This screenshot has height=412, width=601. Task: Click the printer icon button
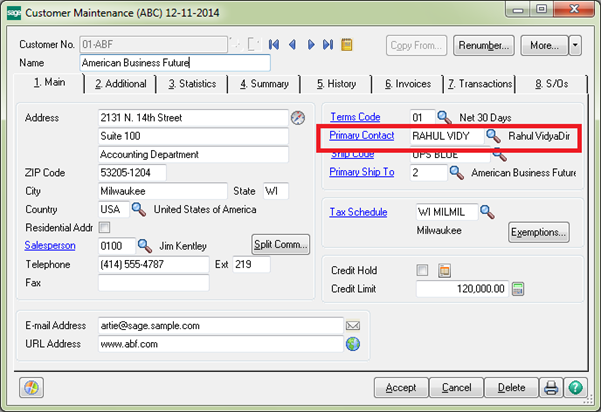(x=551, y=388)
